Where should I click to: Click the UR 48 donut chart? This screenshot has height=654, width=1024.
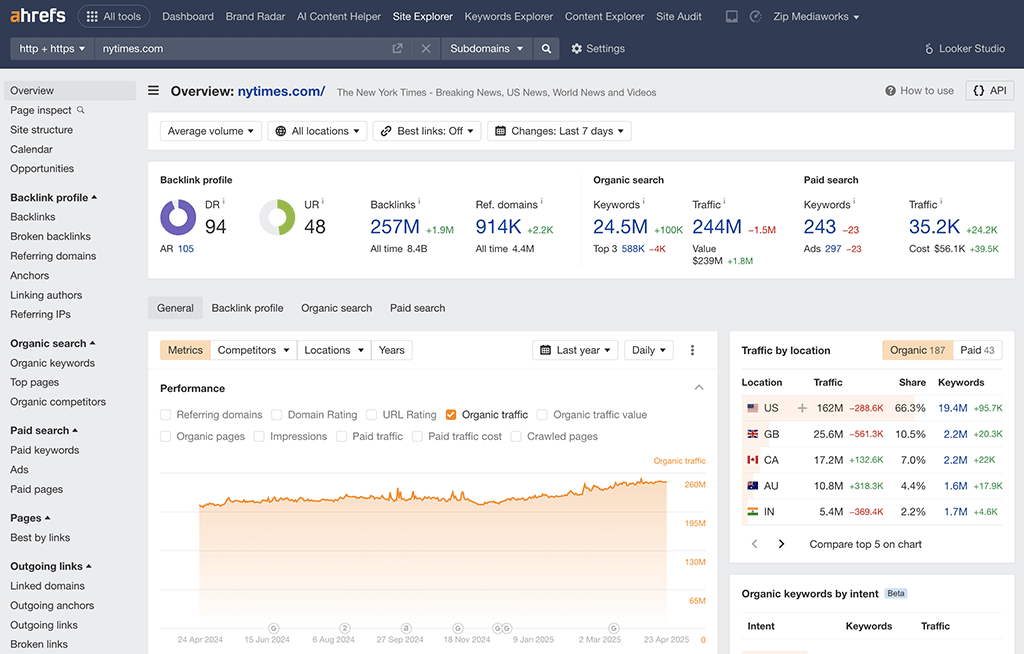click(x=278, y=217)
